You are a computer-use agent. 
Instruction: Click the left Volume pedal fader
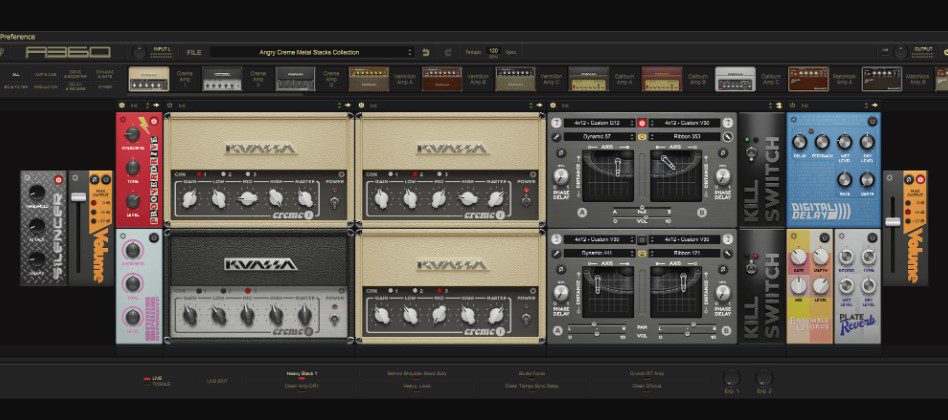79,196
